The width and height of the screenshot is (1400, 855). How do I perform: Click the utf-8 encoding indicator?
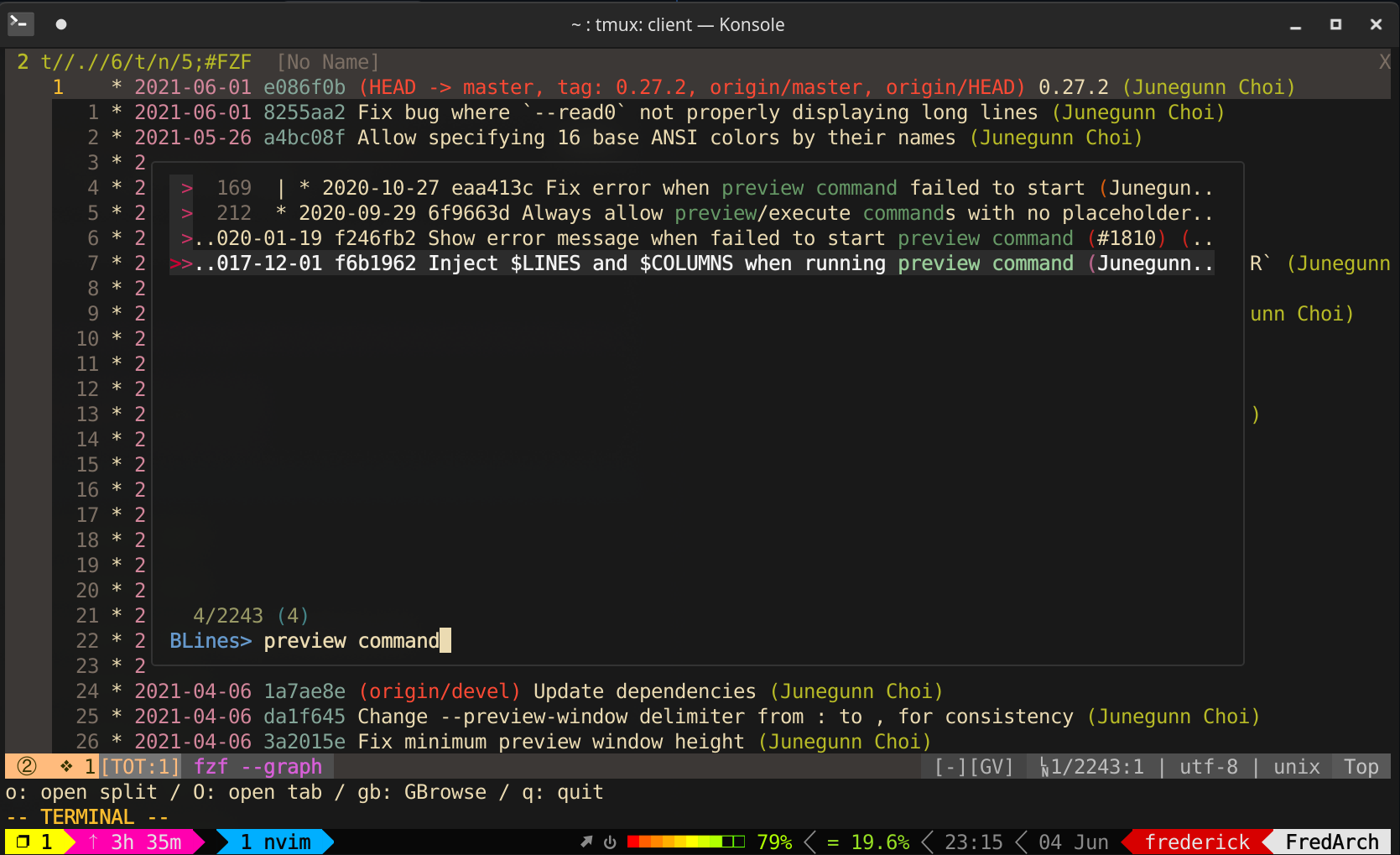(x=1208, y=766)
